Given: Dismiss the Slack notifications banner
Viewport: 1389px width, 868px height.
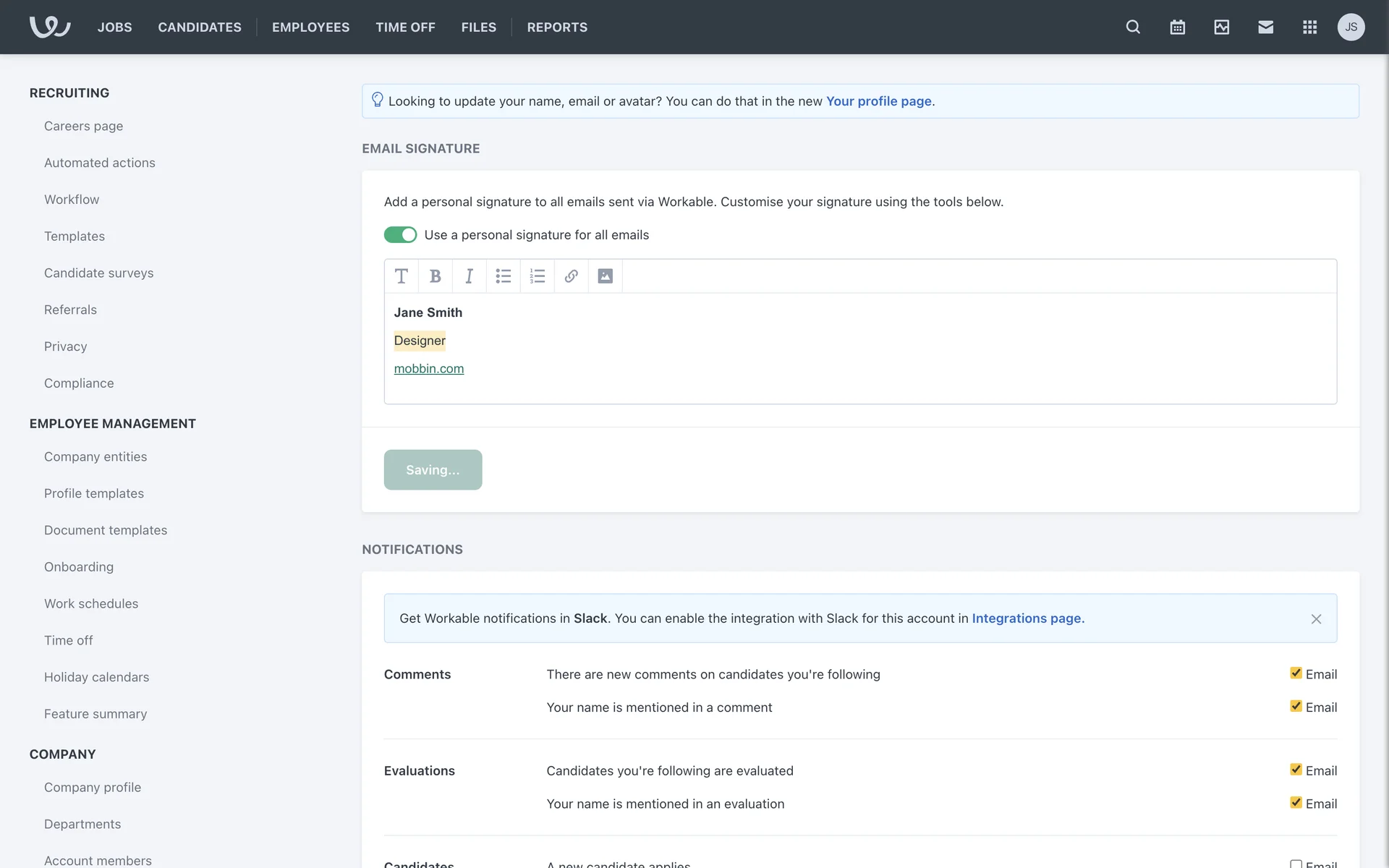Looking at the screenshot, I should click(1316, 619).
